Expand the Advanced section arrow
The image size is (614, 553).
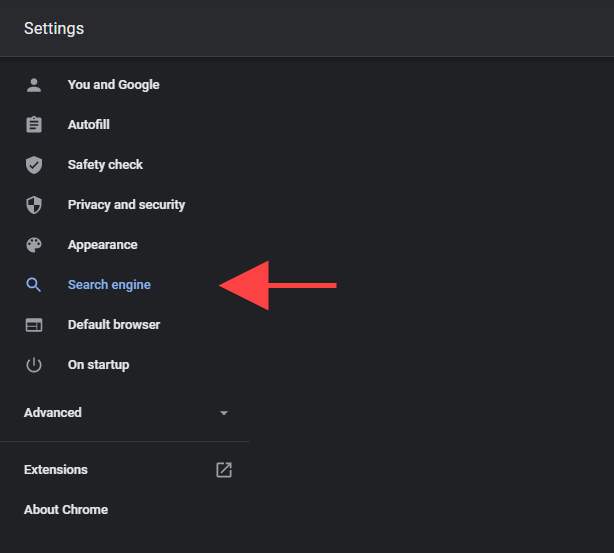(224, 413)
